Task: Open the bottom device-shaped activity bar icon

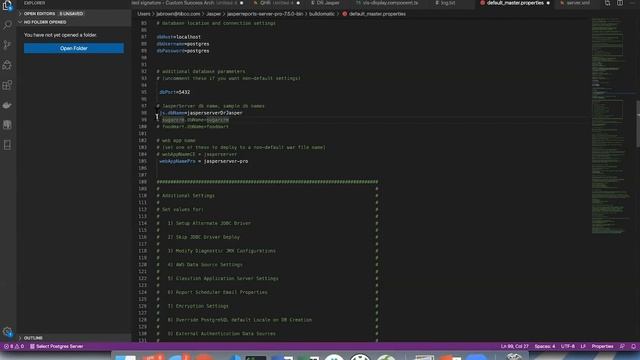Action: [7, 145]
